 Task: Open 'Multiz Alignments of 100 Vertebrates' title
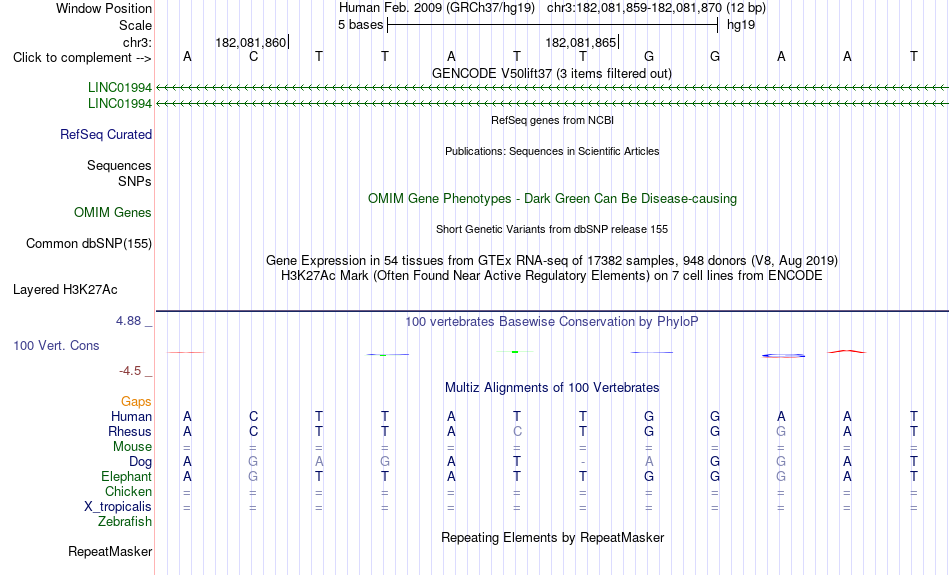[x=552, y=387]
